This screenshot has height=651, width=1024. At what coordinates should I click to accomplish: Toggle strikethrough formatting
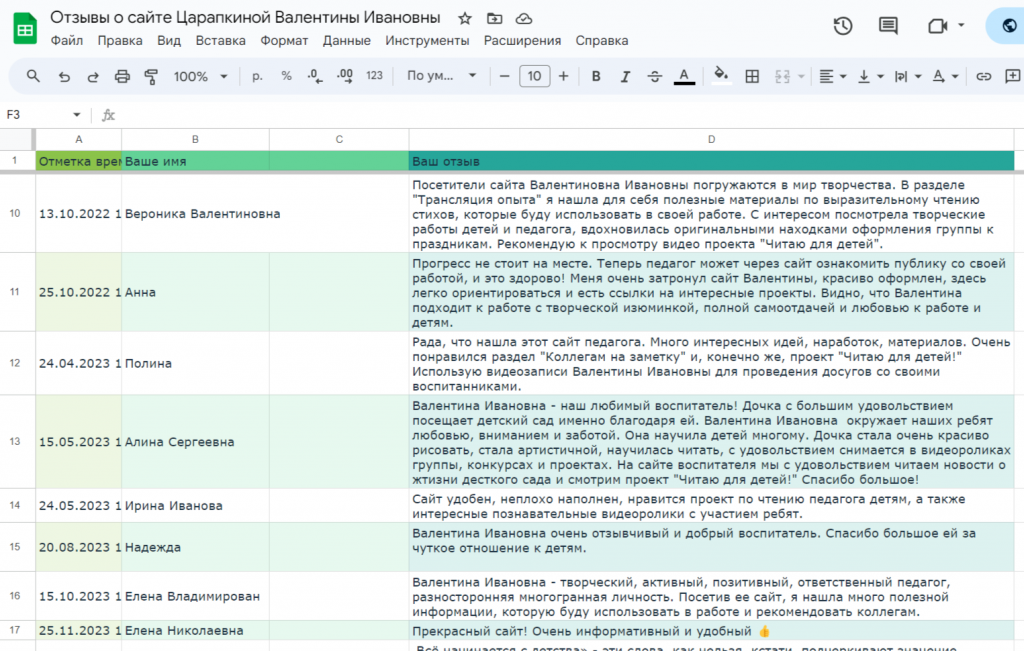click(x=655, y=76)
